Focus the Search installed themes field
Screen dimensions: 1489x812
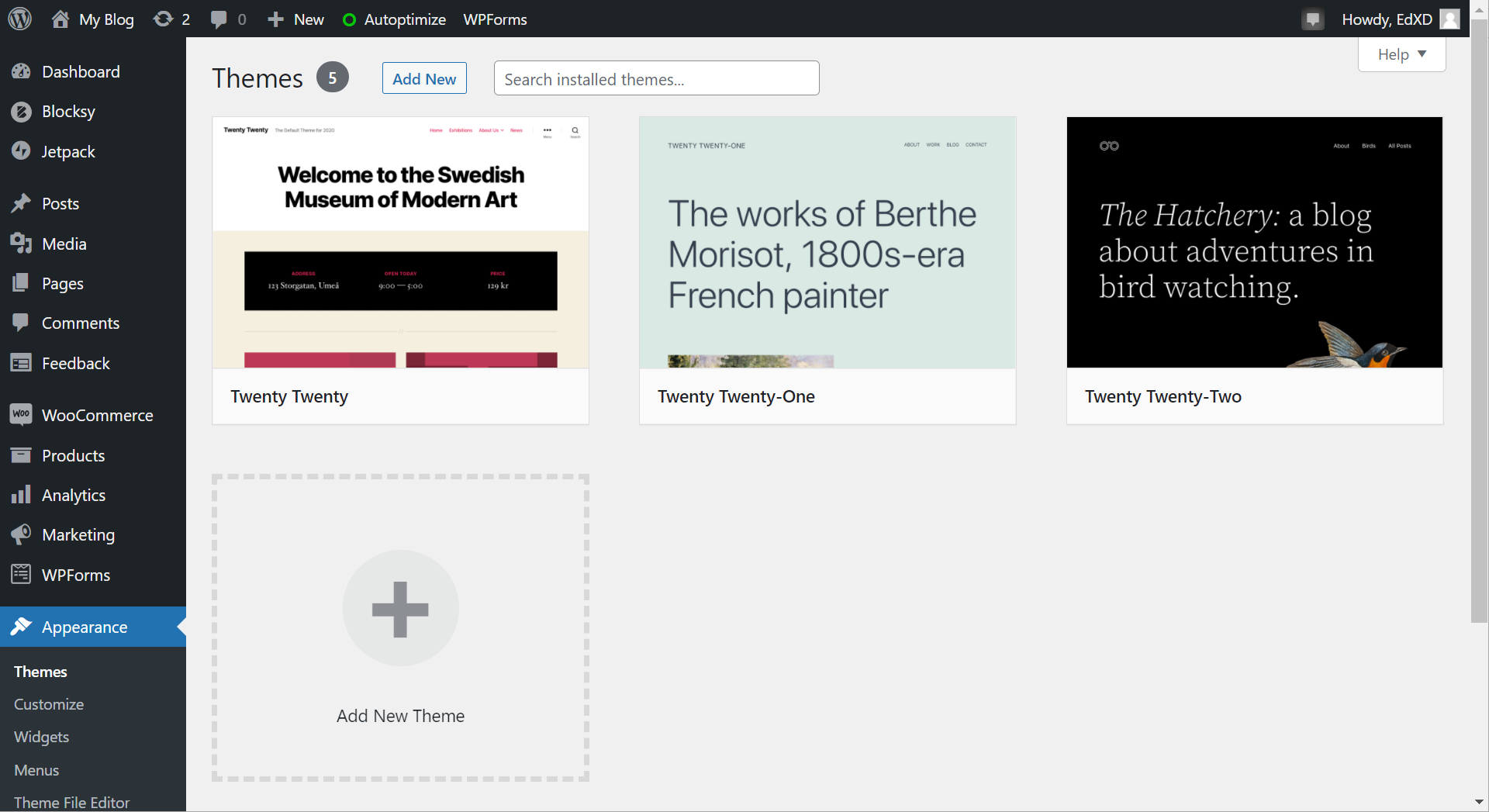pos(656,78)
